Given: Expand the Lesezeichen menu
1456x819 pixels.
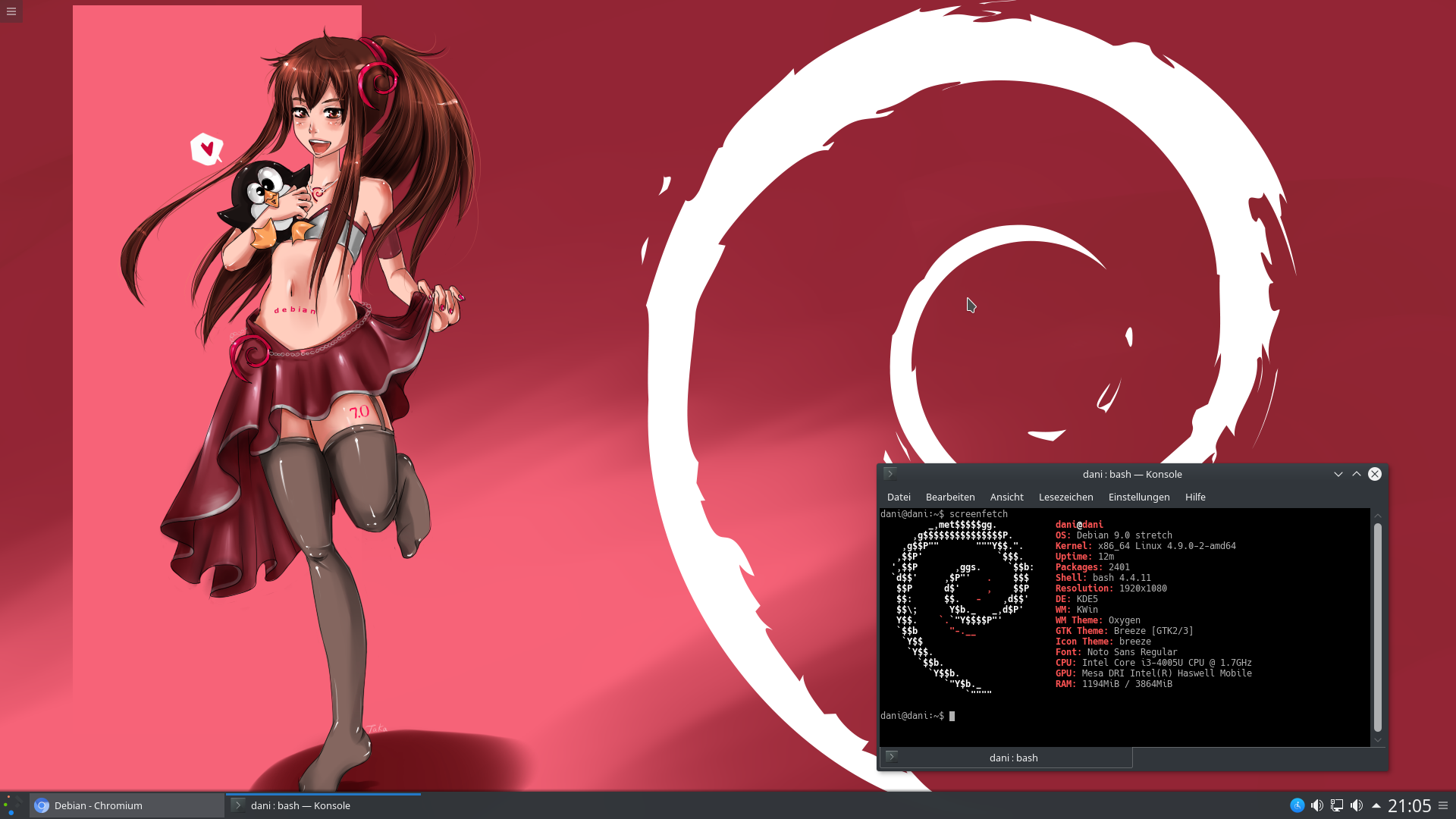Looking at the screenshot, I should [x=1065, y=497].
